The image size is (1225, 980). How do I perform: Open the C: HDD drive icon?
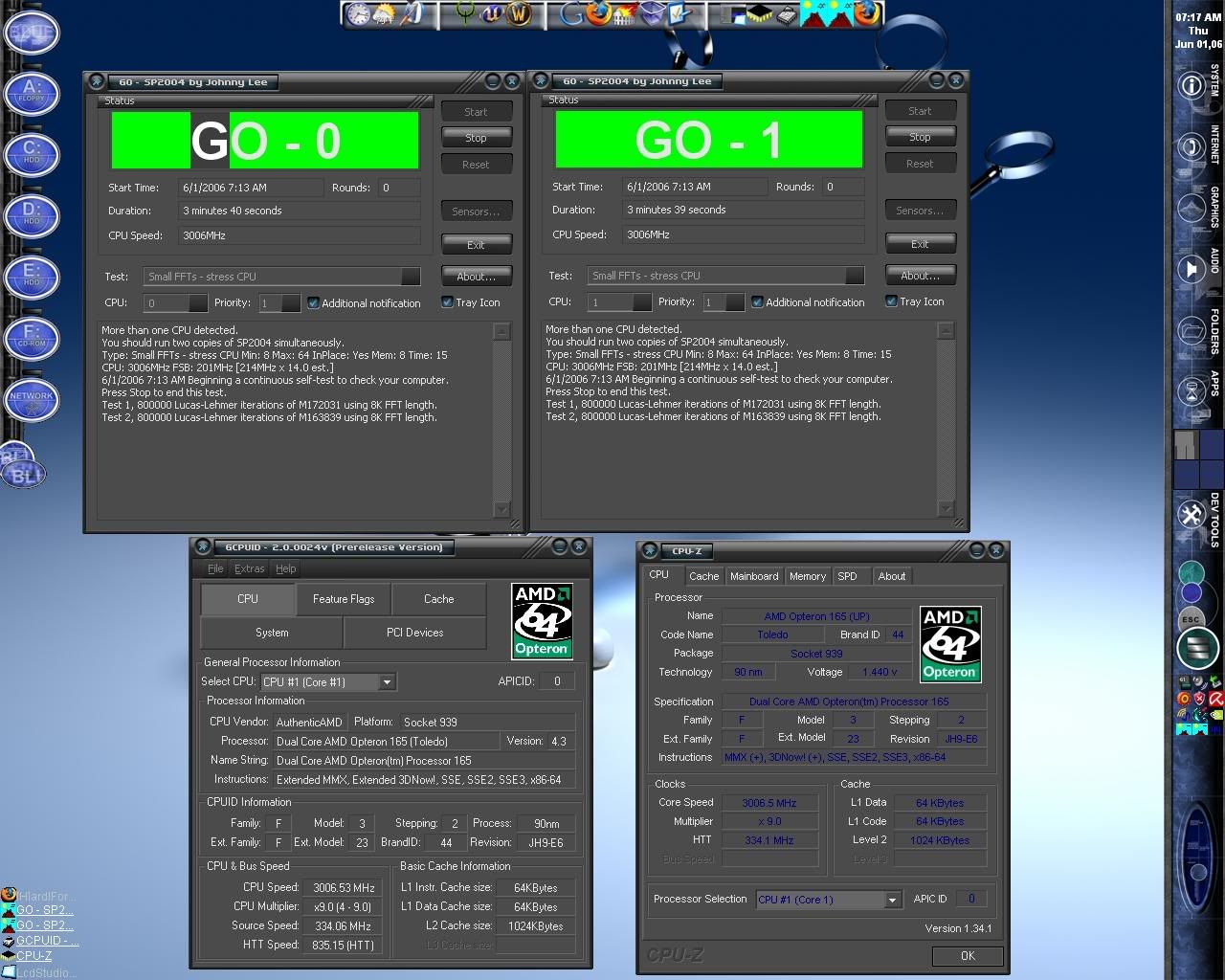[x=32, y=153]
